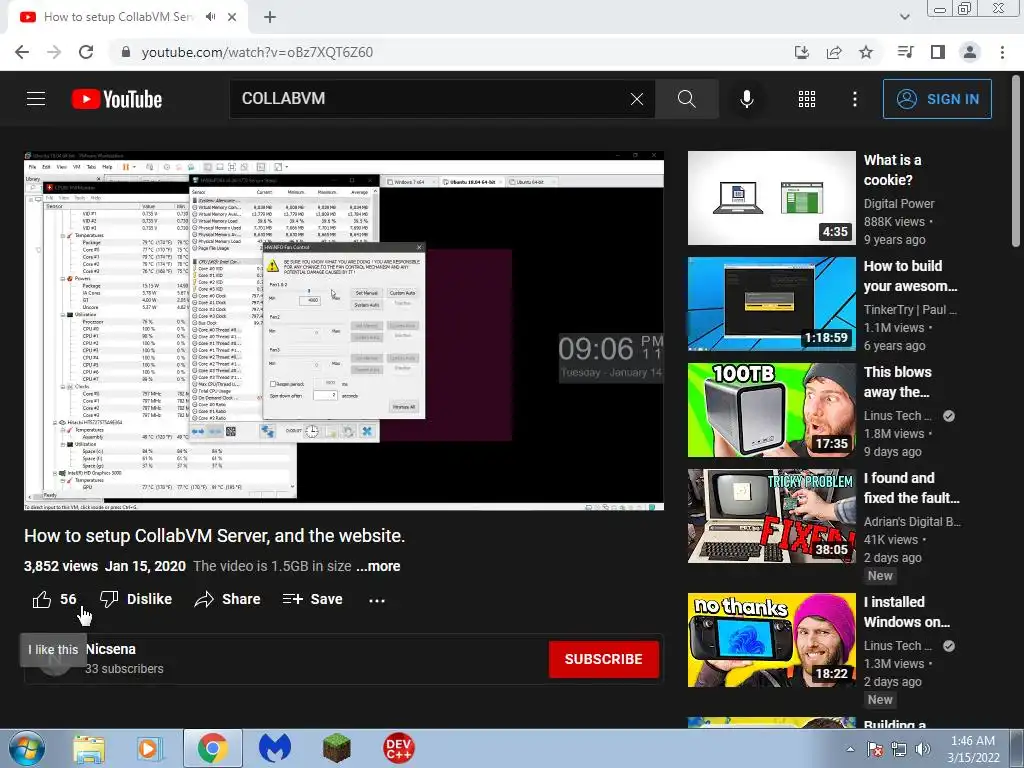The width and height of the screenshot is (1024, 768).
Task: Open the YouTube apps grid
Action: coord(807,99)
